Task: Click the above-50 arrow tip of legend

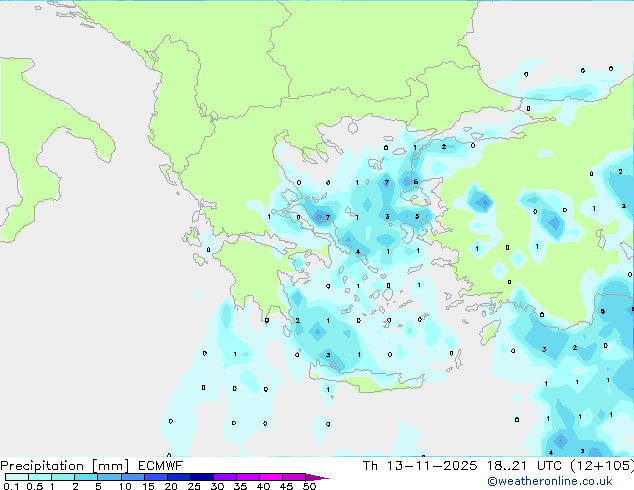Action: (x=317, y=477)
